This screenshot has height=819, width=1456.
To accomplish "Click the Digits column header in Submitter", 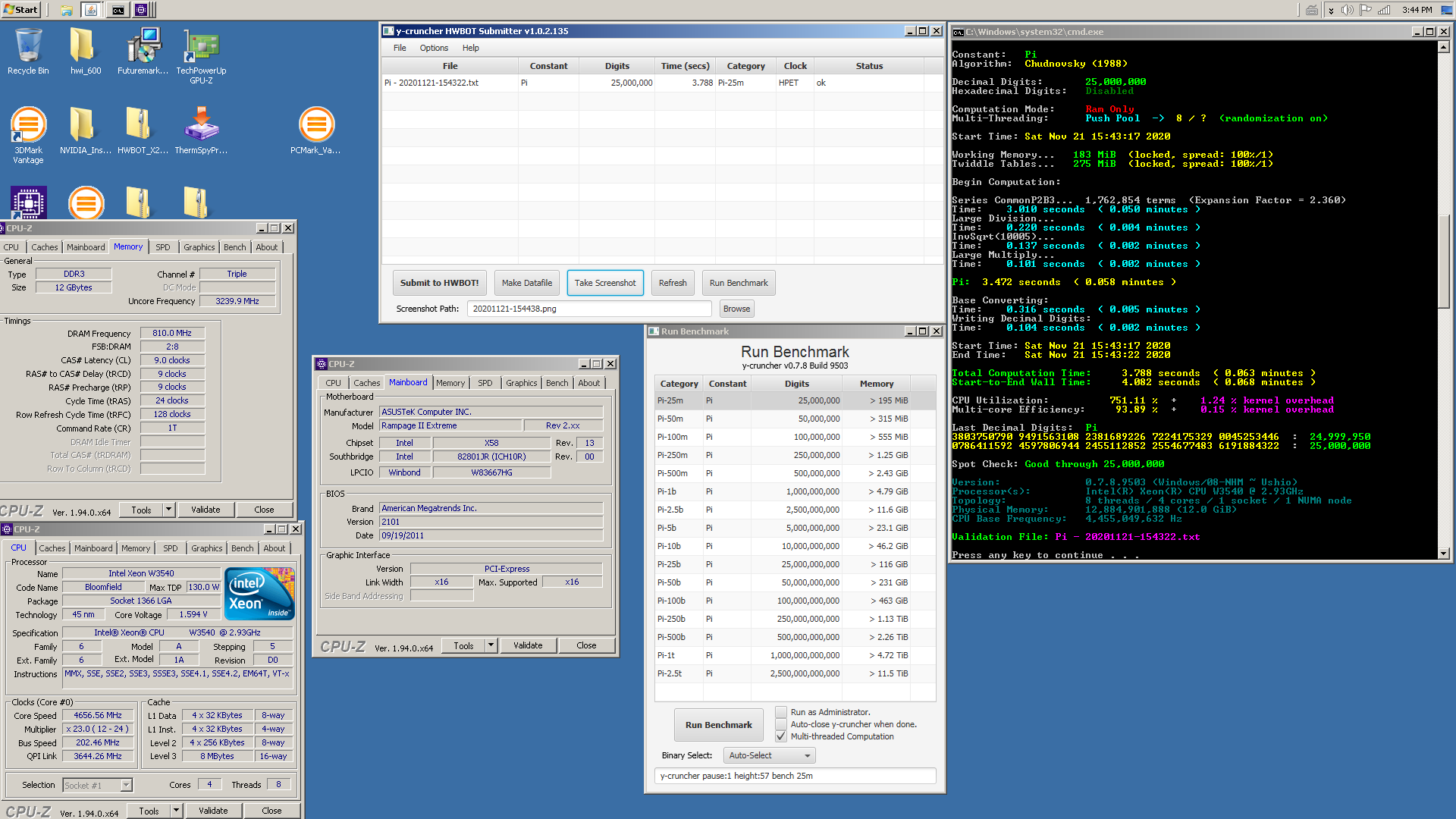I will point(617,66).
